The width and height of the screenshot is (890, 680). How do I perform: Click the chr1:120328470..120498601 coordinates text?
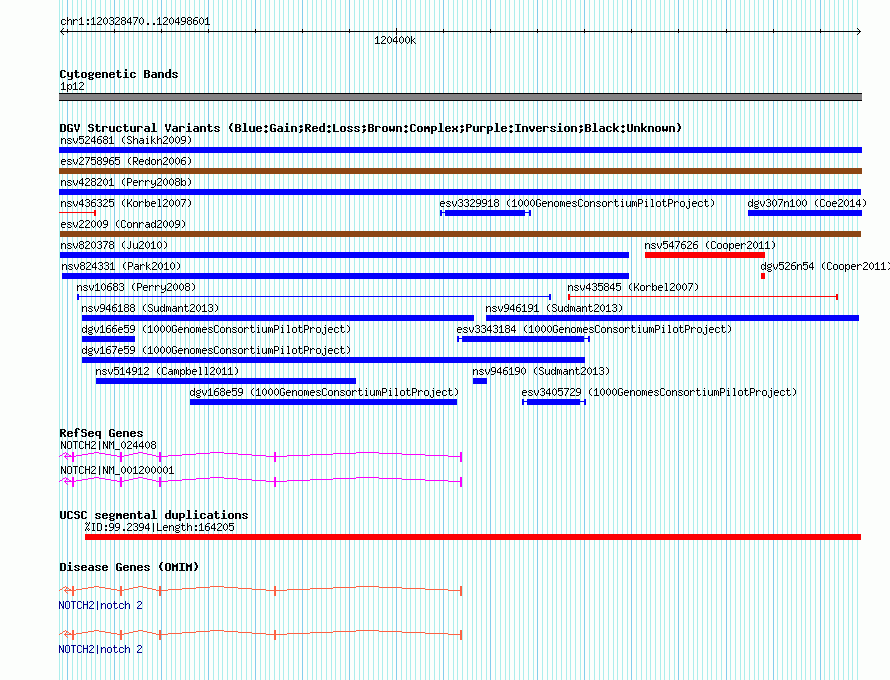tap(135, 22)
